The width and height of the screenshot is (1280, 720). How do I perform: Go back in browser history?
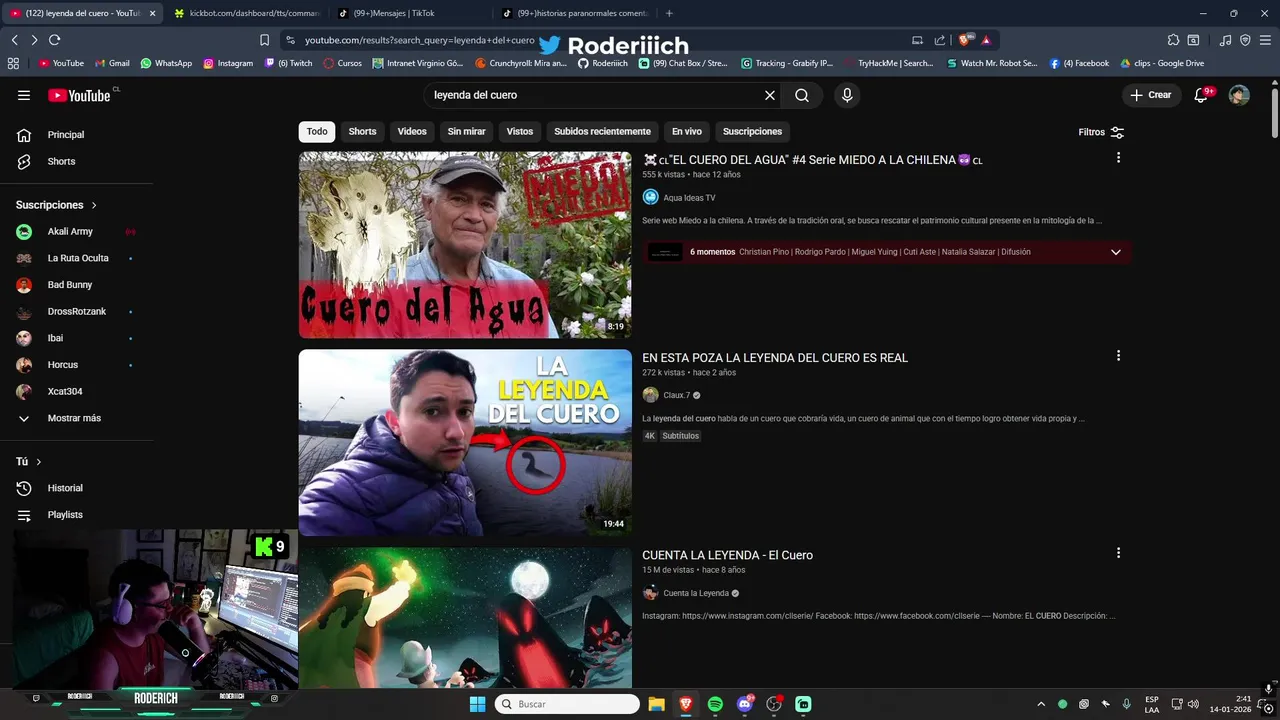click(x=15, y=40)
